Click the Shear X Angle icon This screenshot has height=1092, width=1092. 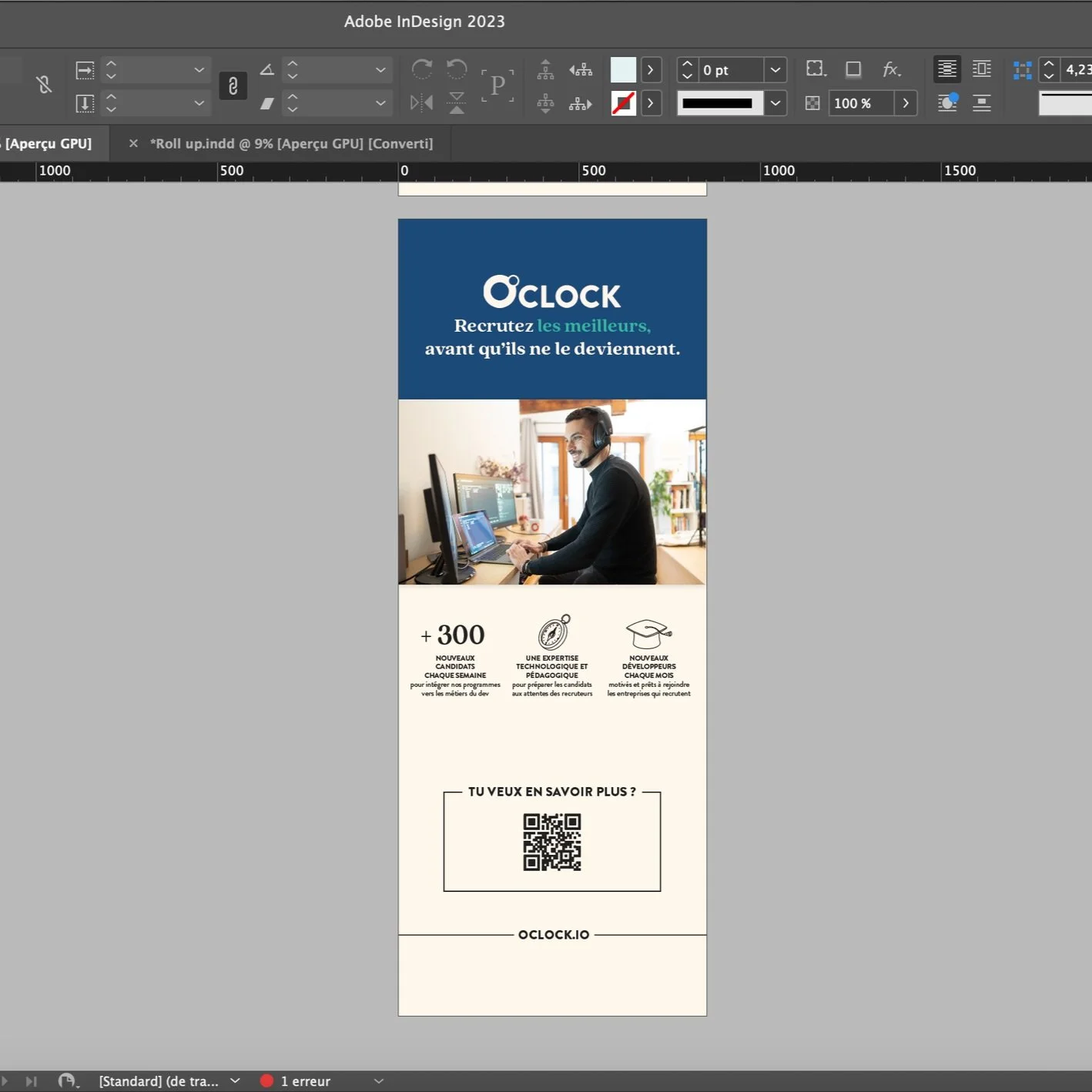pos(266,102)
